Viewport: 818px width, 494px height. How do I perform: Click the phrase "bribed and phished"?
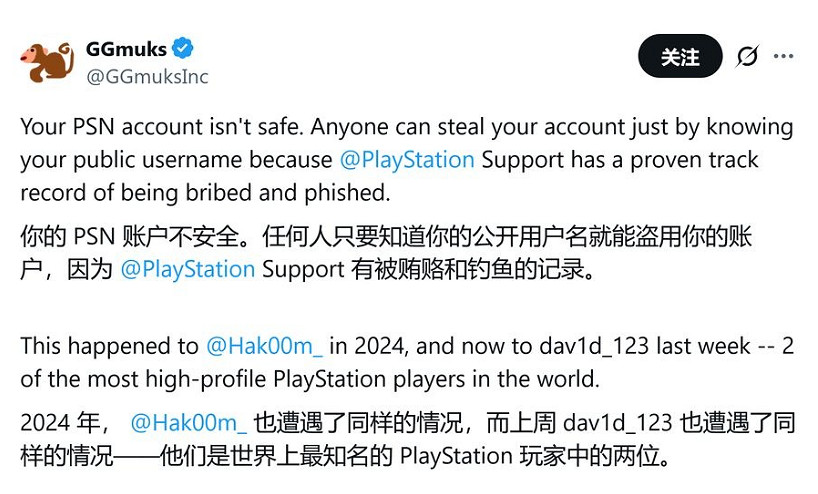(306, 192)
